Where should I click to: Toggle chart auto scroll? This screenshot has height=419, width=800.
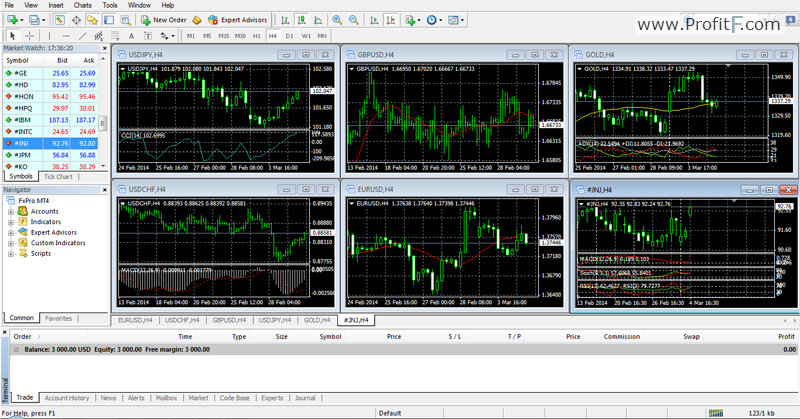click(x=374, y=20)
